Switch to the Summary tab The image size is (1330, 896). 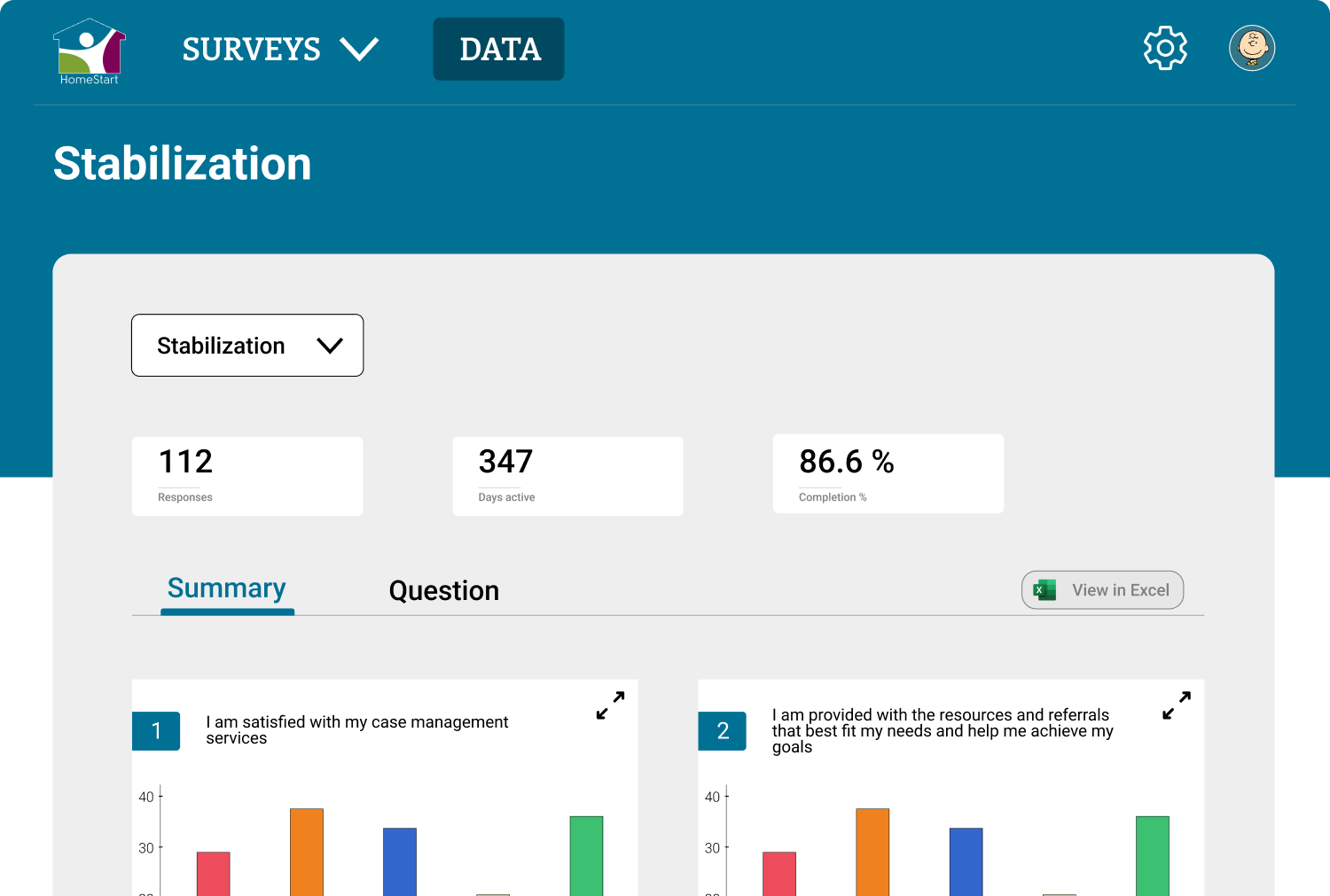point(227,589)
